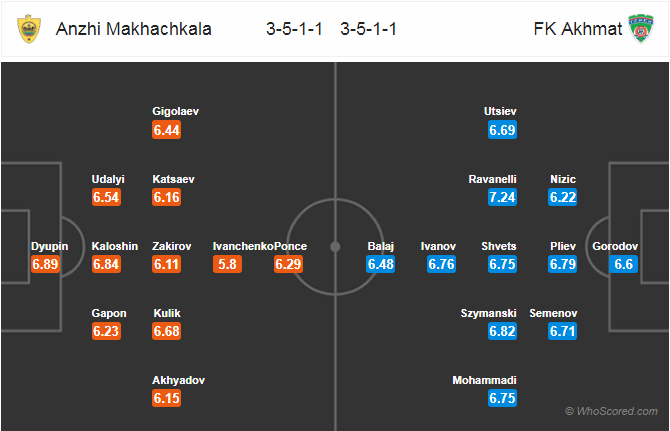The width and height of the screenshot is (670, 431).
Task: Click player name Gigolaev
Action: [x=176, y=111]
